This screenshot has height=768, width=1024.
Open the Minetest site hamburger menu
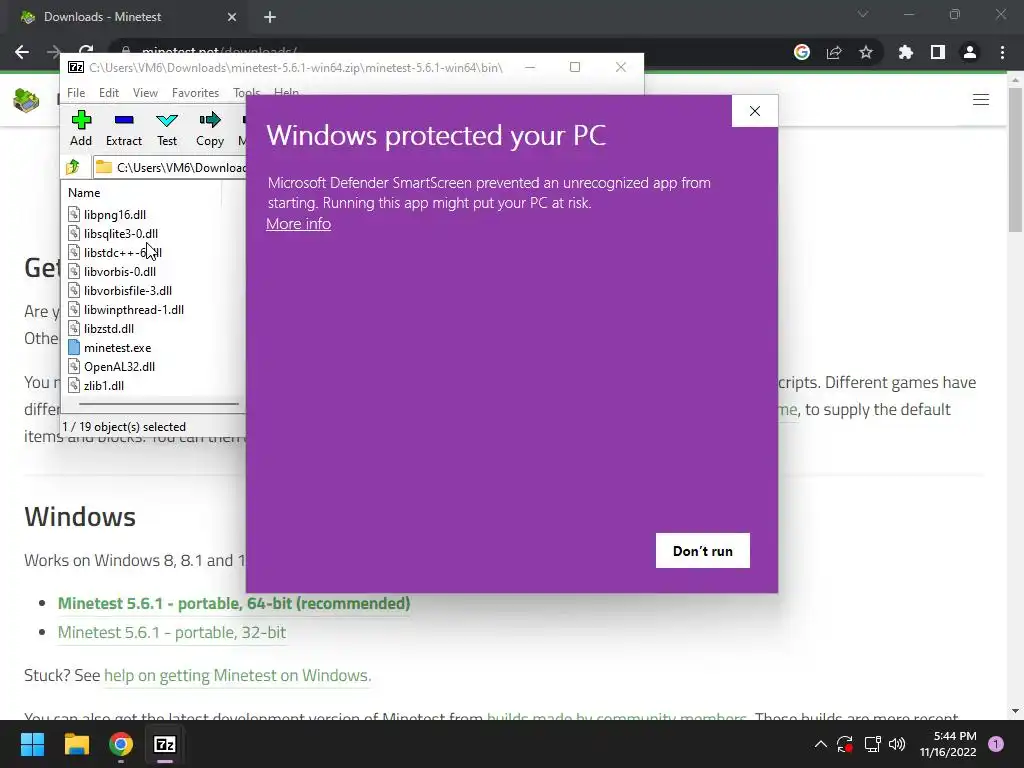981,100
